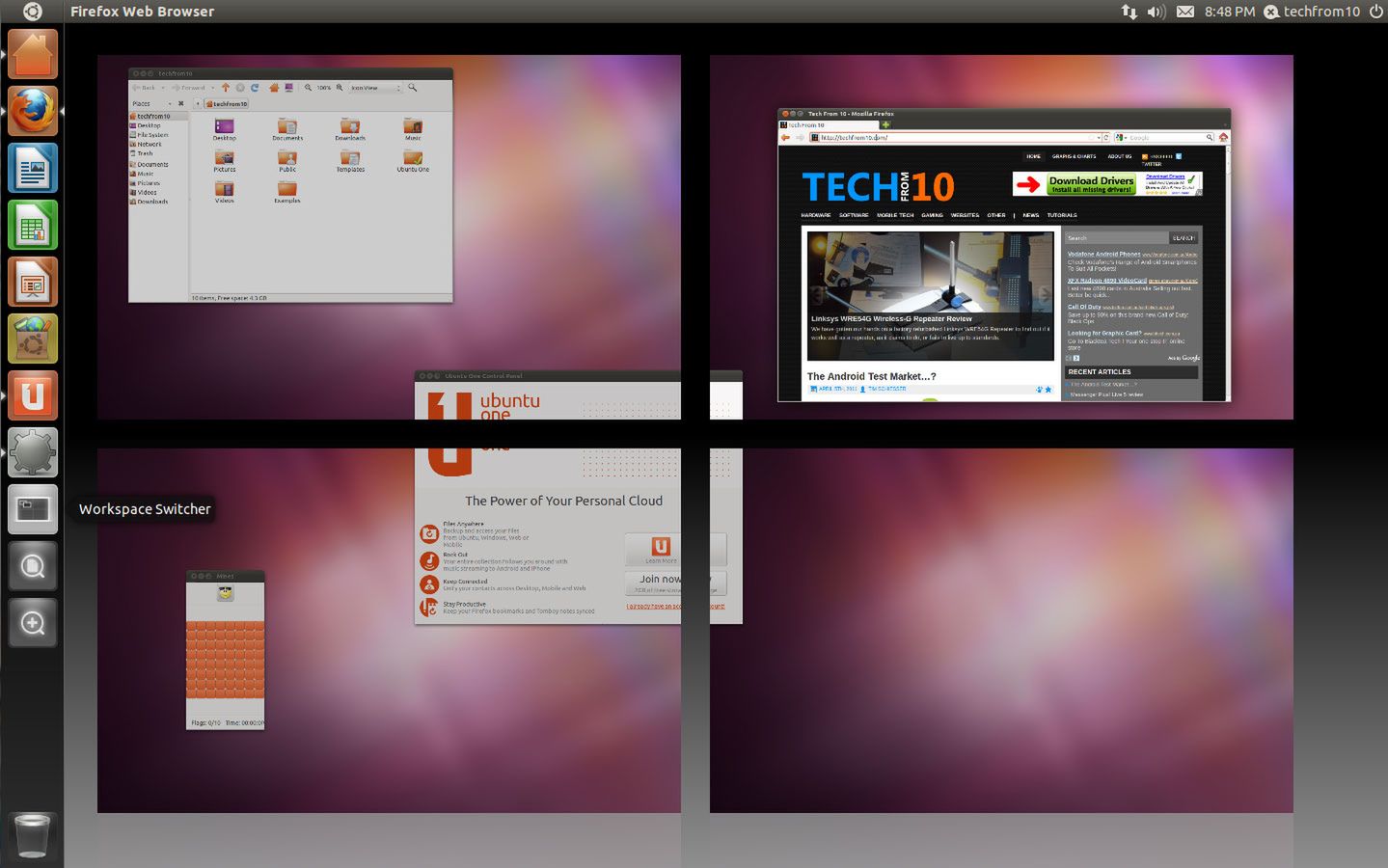Click ABOUT US in the site menu
Screen dimensions: 1388x868
(1120, 156)
